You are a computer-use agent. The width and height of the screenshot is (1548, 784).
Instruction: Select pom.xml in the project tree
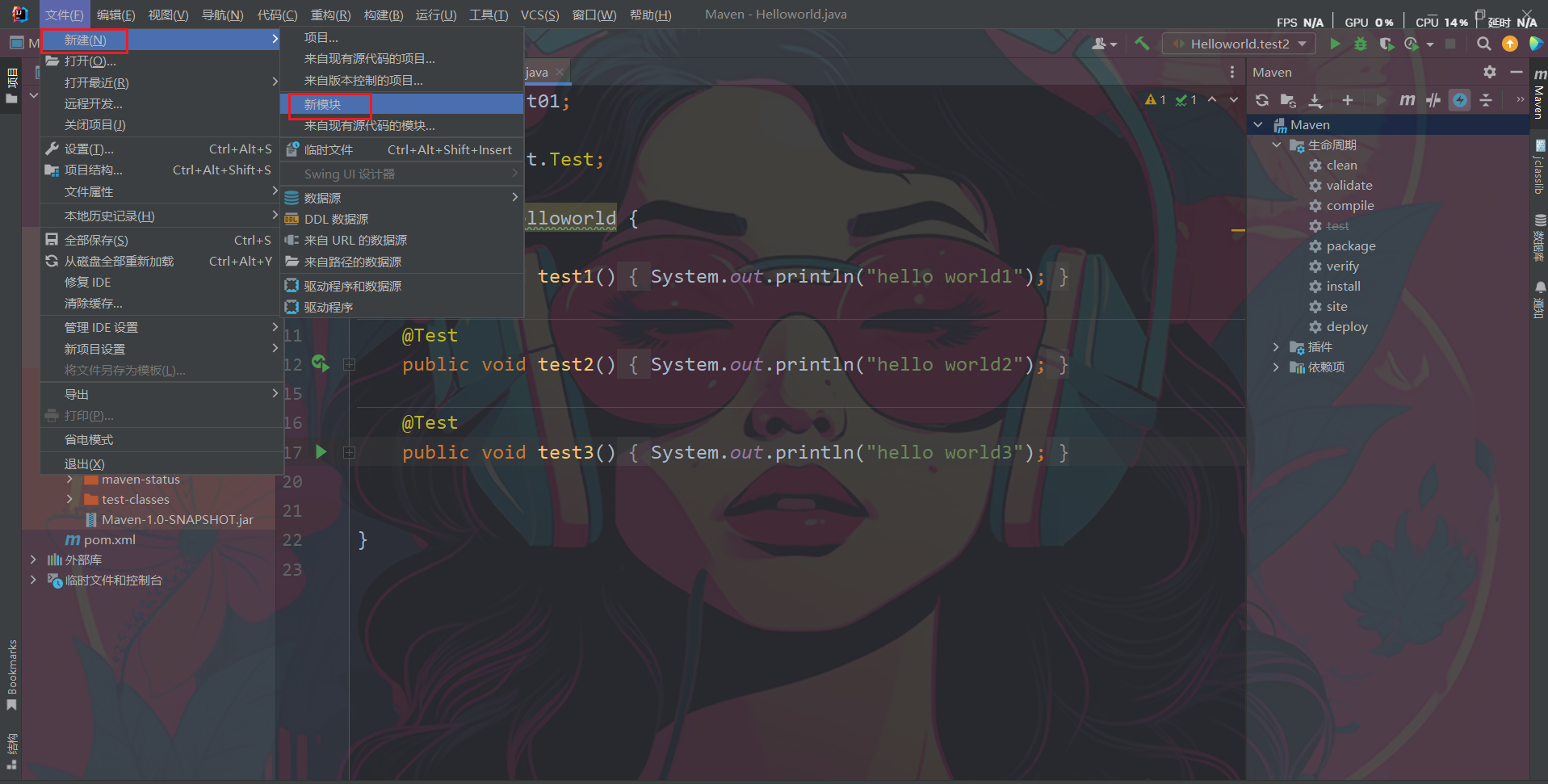click(101, 540)
